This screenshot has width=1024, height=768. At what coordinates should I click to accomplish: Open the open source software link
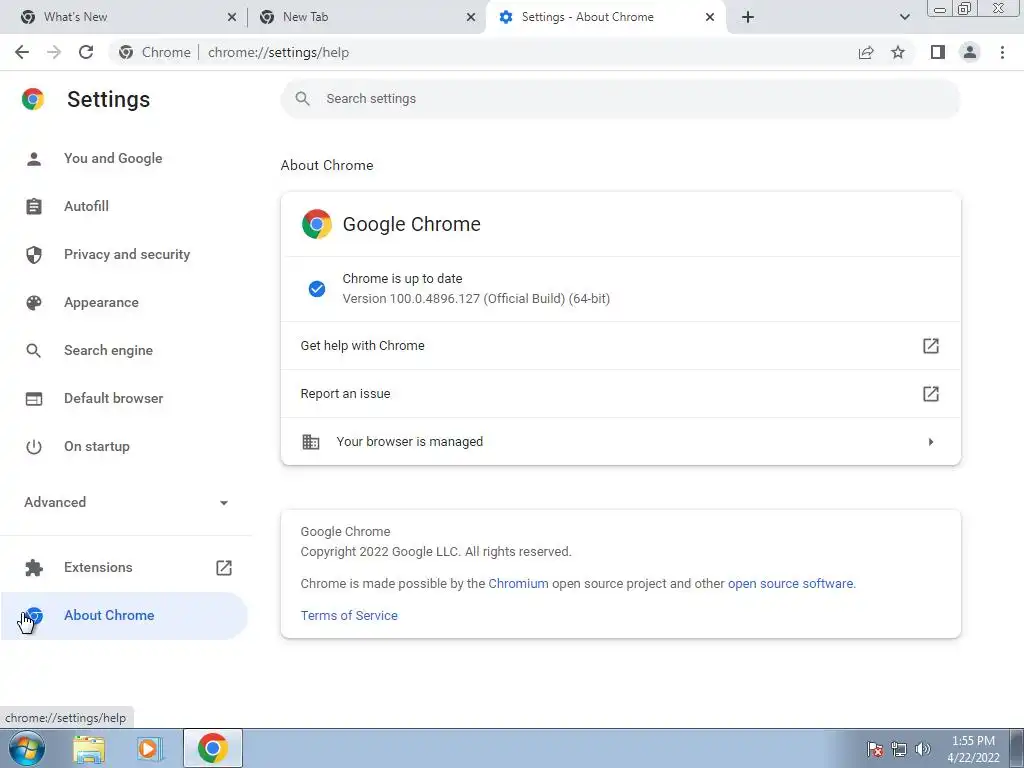[x=790, y=584]
